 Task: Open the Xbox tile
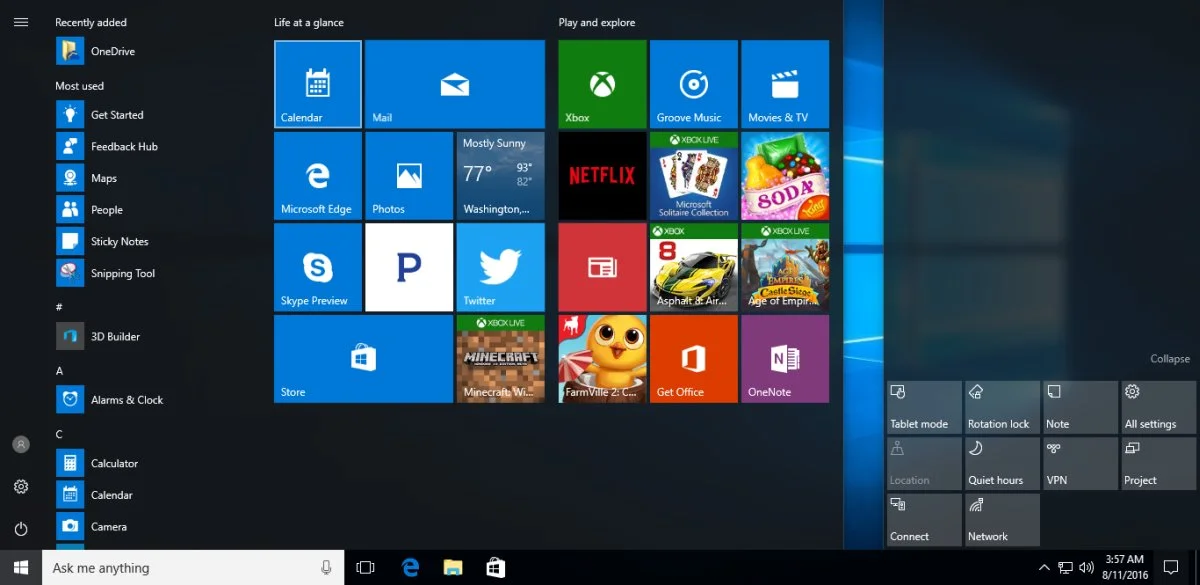point(602,84)
